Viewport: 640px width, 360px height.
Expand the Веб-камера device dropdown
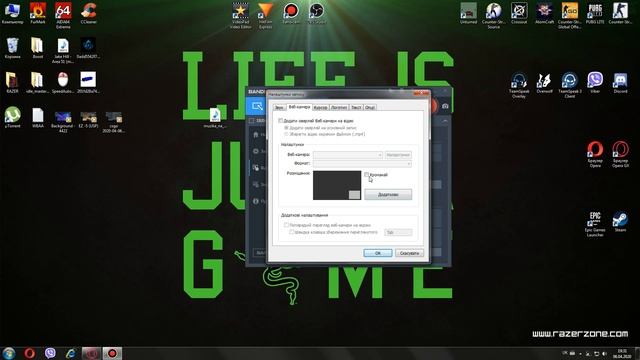348,155
